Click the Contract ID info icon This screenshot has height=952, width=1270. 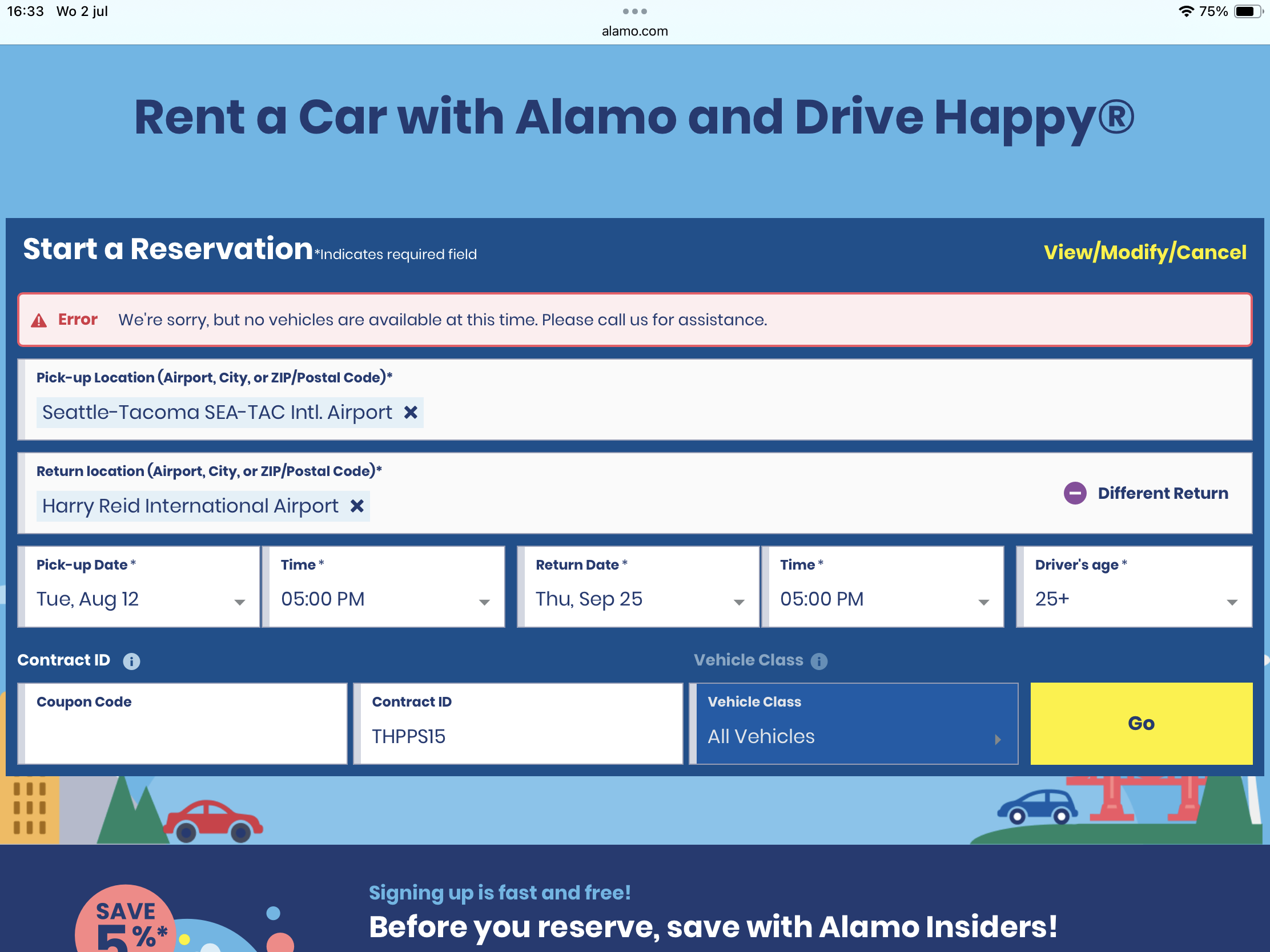[131, 661]
